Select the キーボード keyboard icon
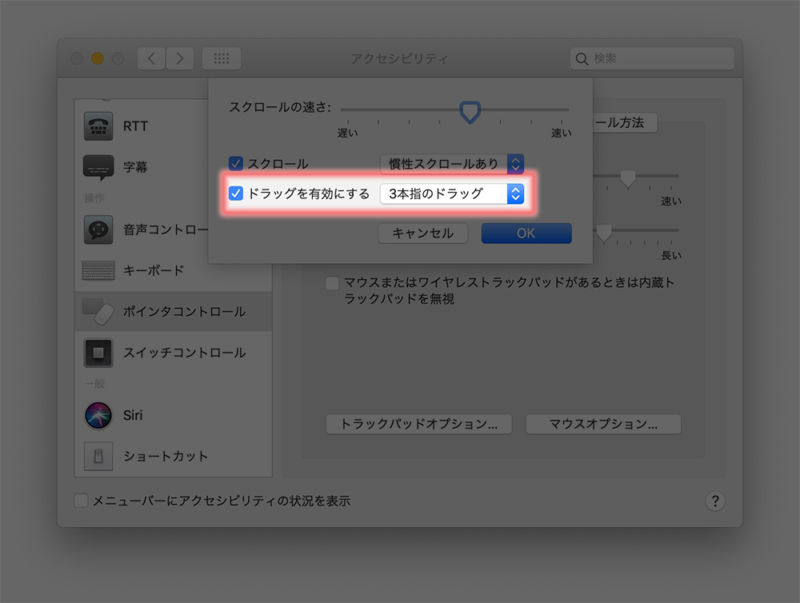Screen dimensions: 800x603 tap(98, 270)
